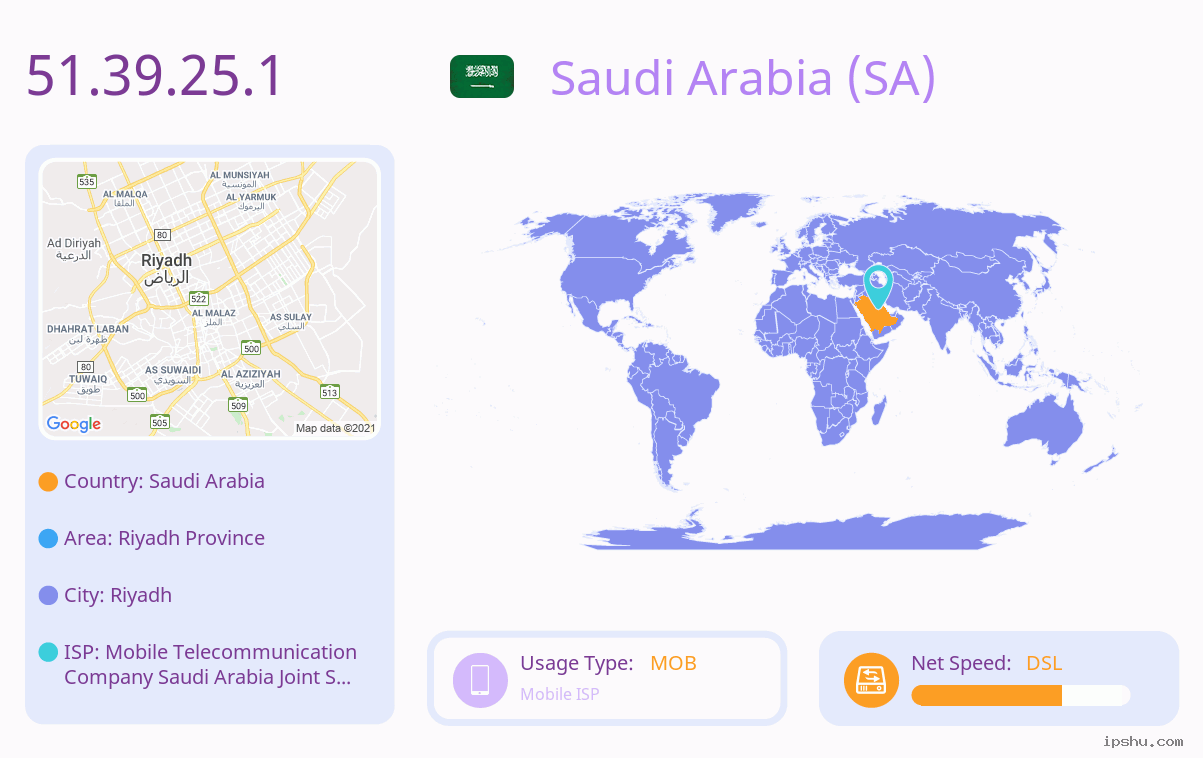Click the AL MALAZ label on map
The image size is (1203, 758).
tap(213, 318)
